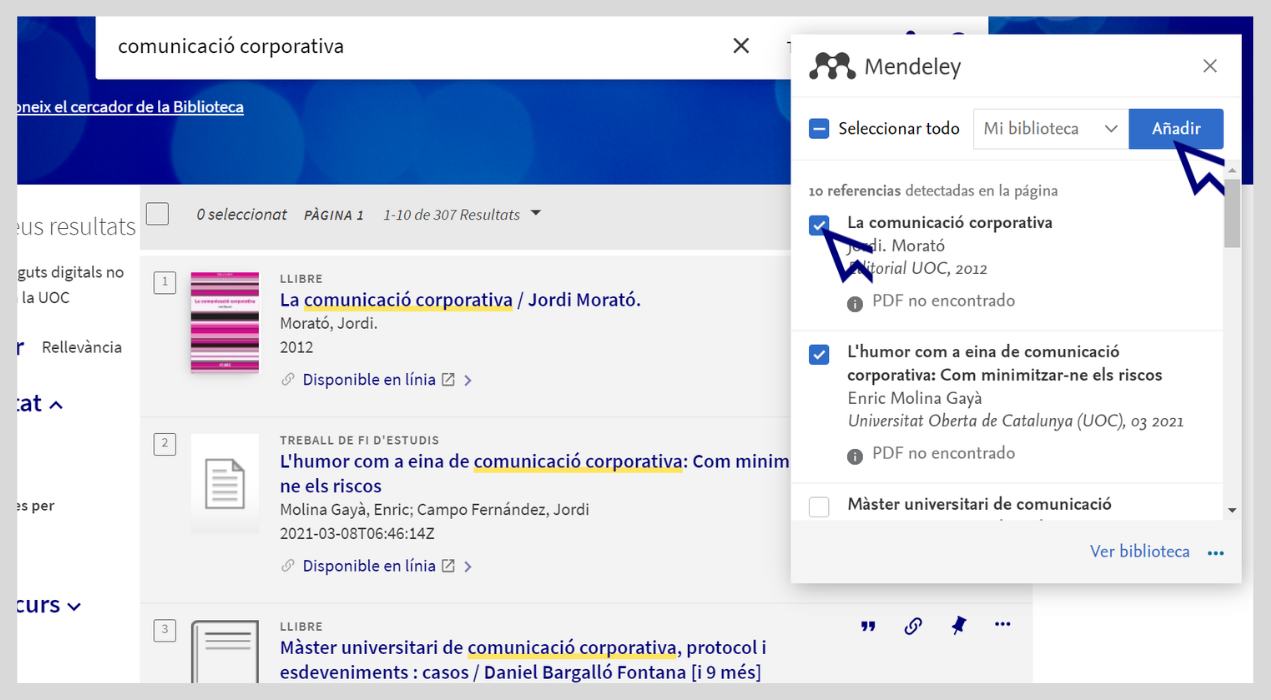The image size is (1271, 700).
Task: Click link chain icon on result 1 availability
Action: [x=288, y=380]
